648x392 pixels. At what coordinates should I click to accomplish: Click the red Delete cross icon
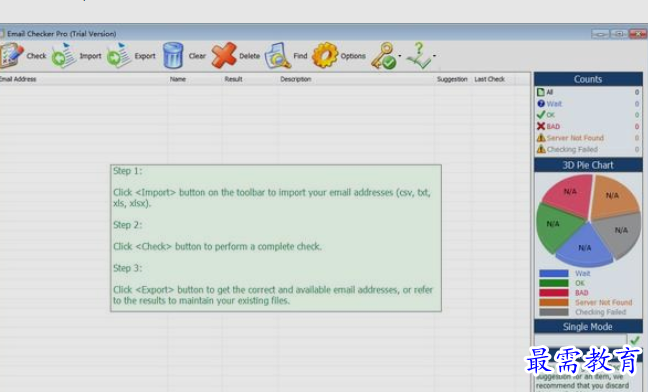click(224, 55)
